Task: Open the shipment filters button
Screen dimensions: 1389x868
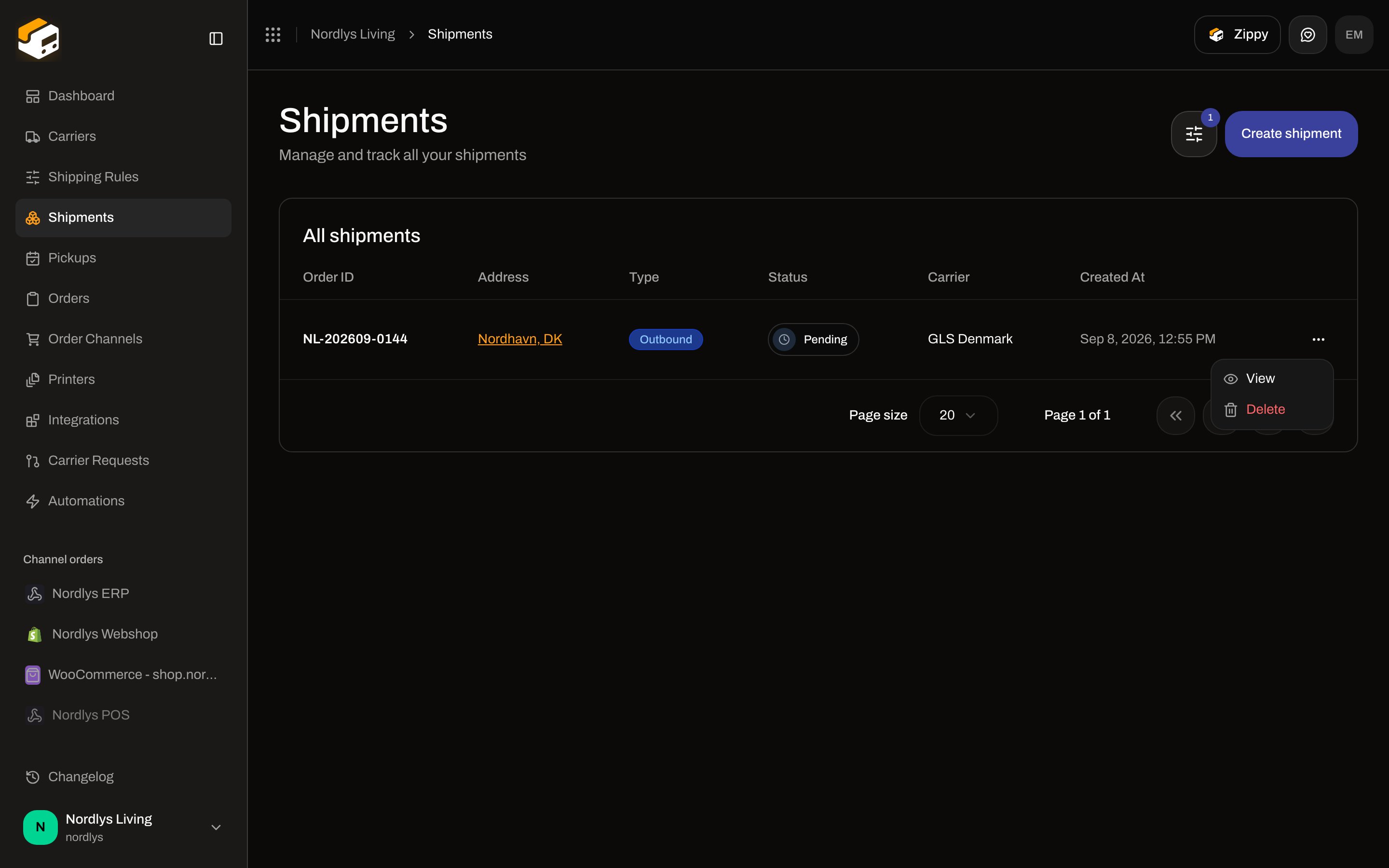Action: click(1194, 134)
